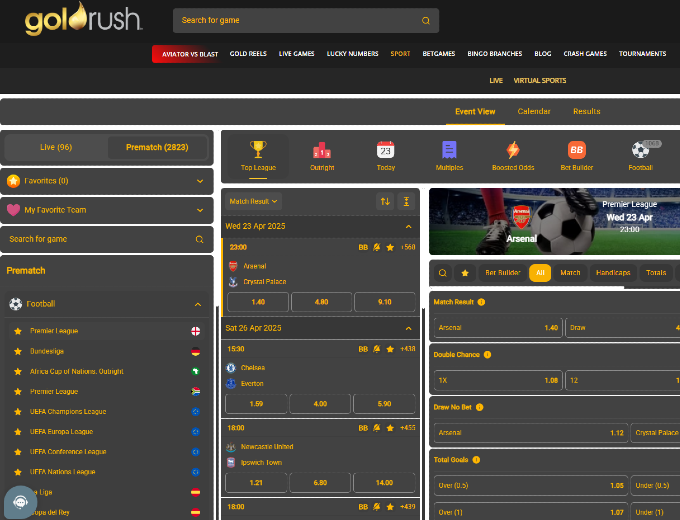The image size is (680, 520).
Task: Open the Today calendar icon
Action: (x=386, y=150)
